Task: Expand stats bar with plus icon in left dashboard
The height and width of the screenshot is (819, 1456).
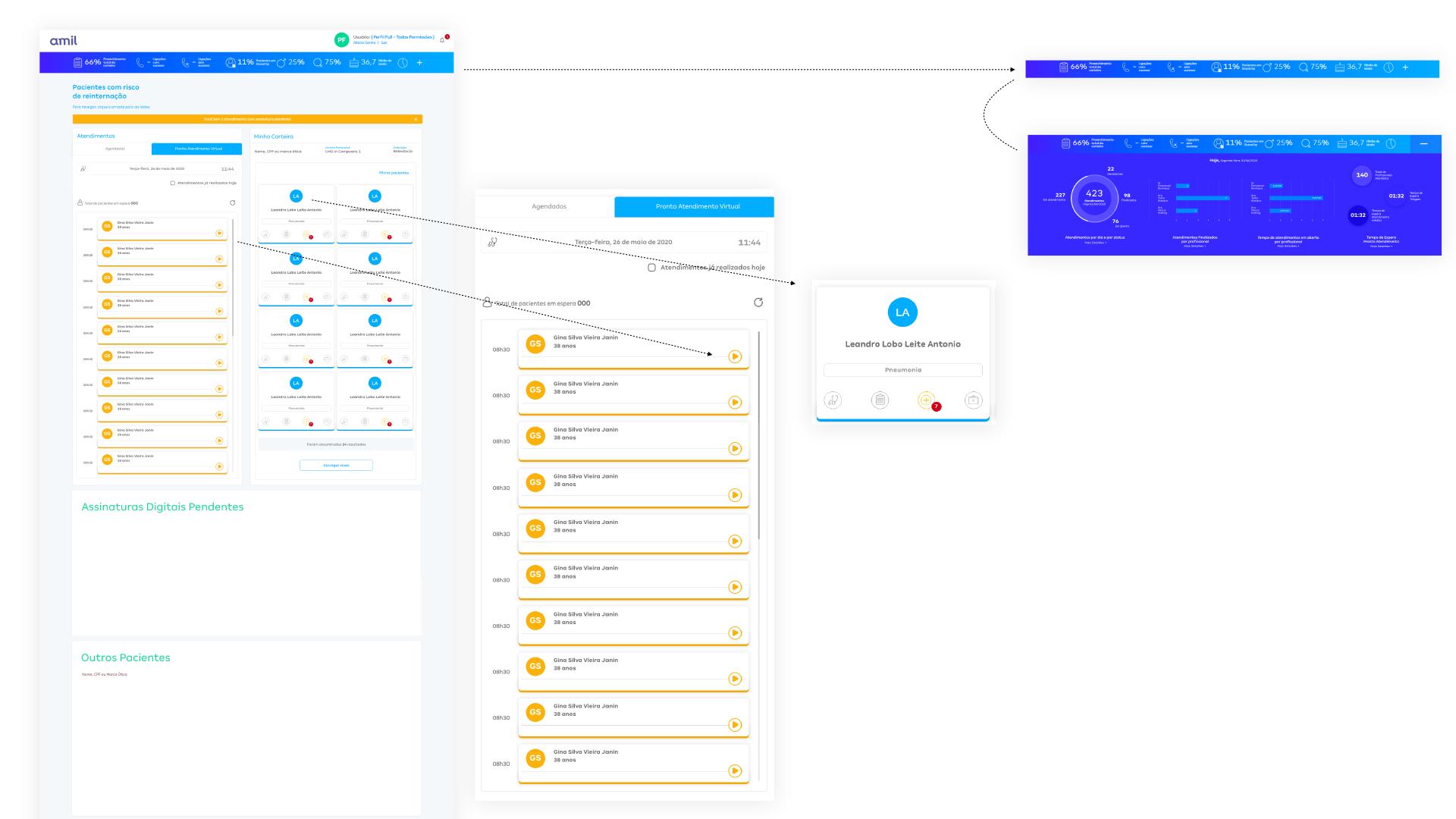Action: 419,63
